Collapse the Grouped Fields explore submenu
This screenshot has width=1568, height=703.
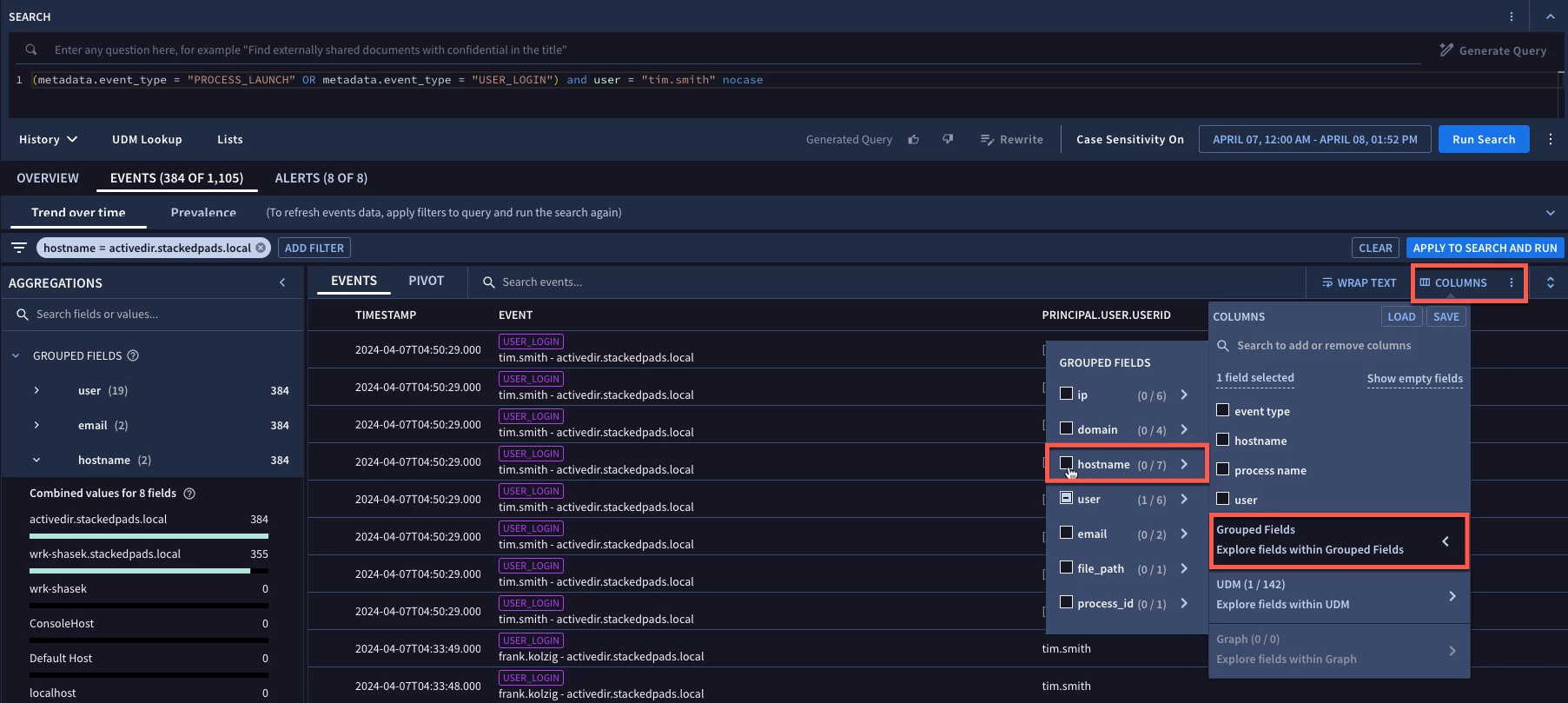pos(1446,541)
